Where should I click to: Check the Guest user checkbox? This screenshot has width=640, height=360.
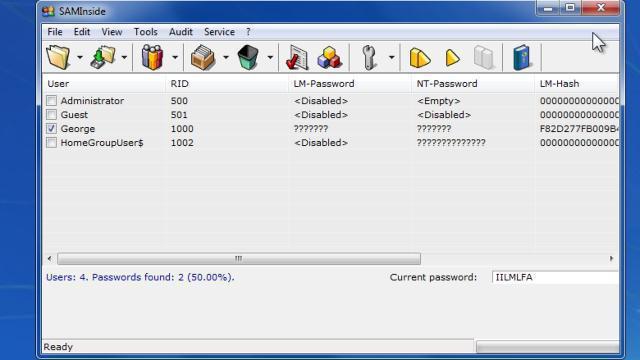[51, 115]
